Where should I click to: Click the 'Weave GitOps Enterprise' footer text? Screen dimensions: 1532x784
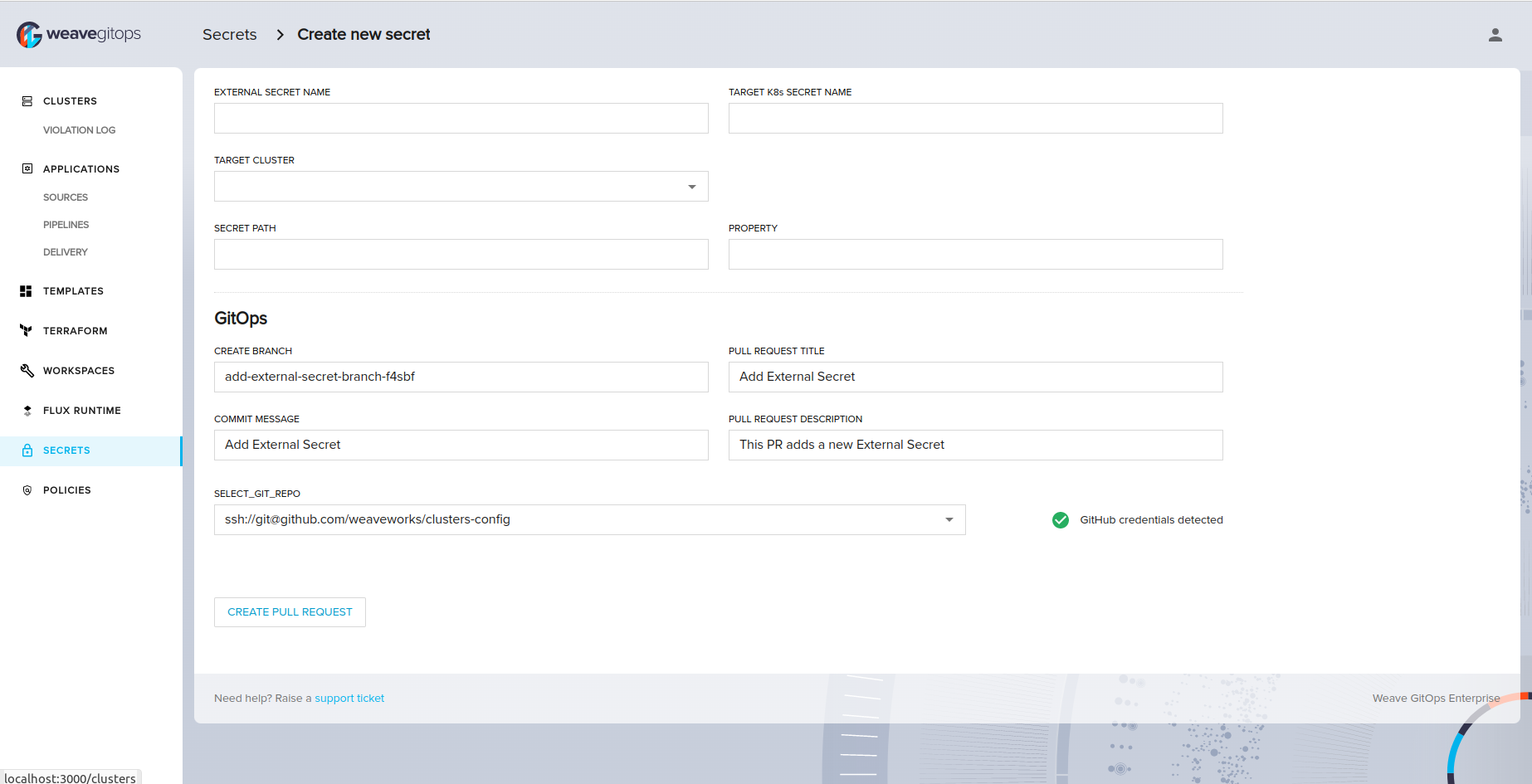point(1436,699)
